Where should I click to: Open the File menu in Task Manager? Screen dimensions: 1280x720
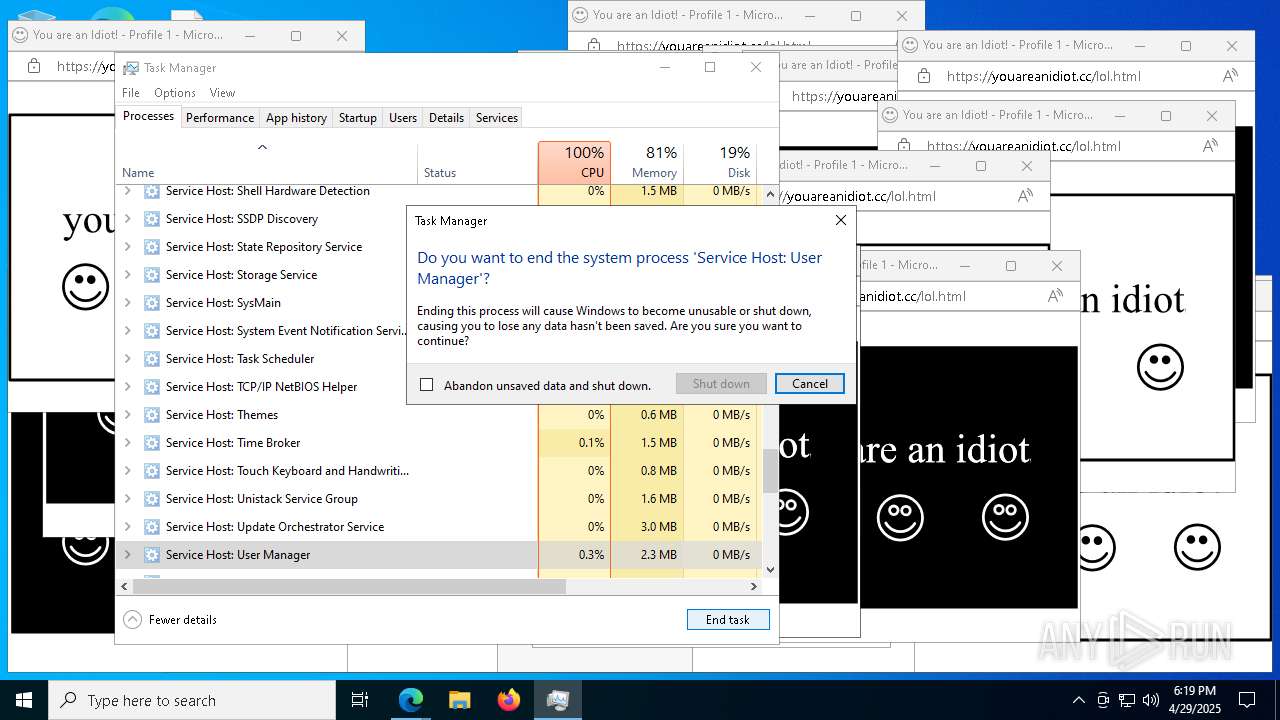pos(131,93)
